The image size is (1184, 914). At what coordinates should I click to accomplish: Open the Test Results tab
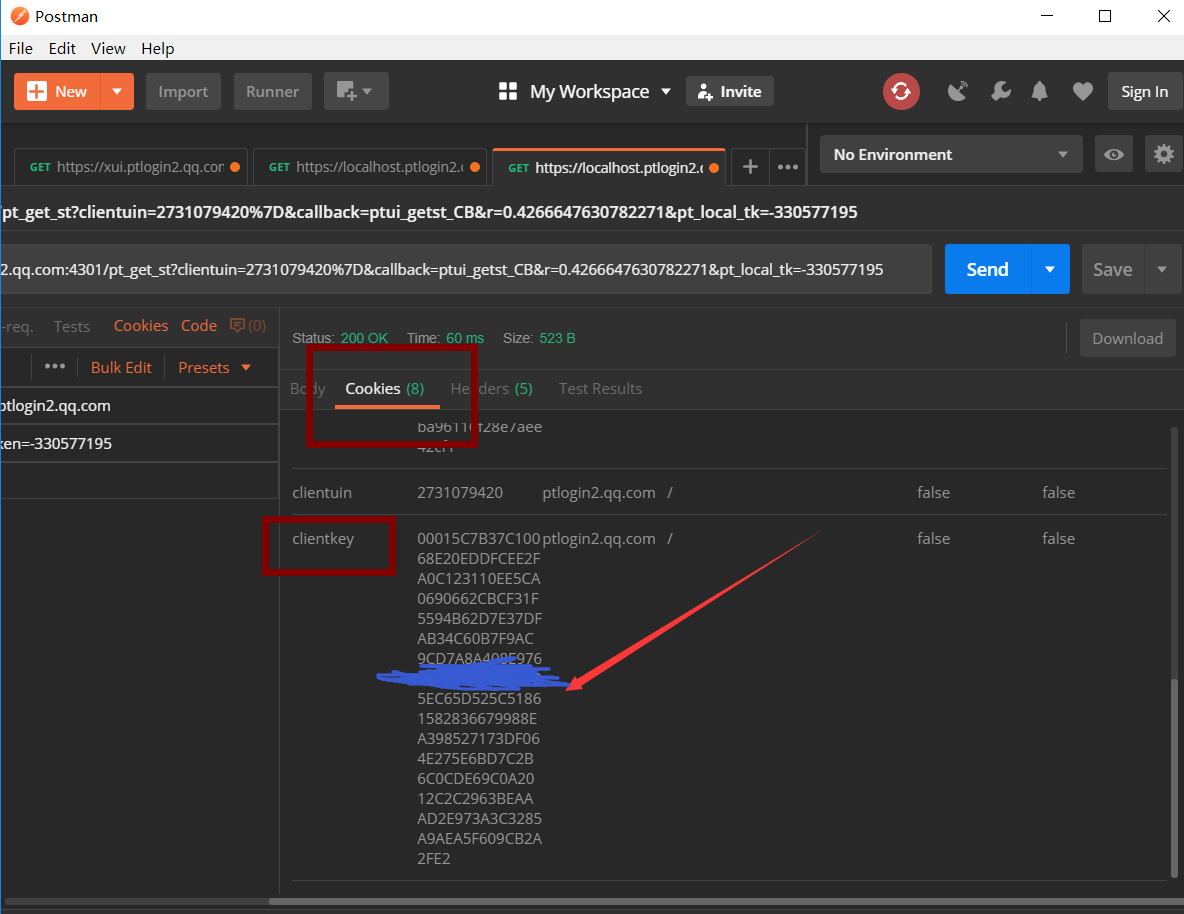coord(600,388)
